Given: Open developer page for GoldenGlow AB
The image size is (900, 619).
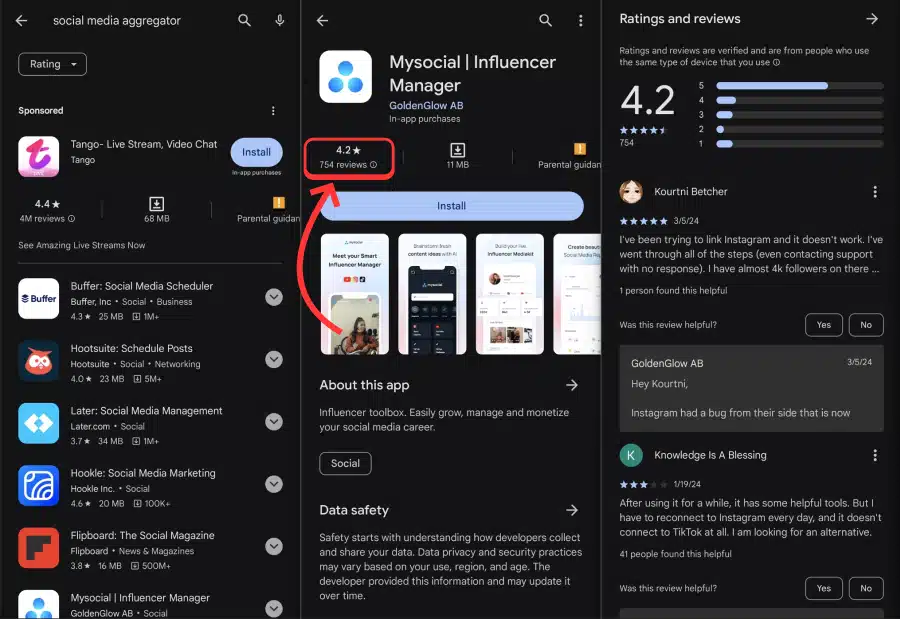Looking at the screenshot, I should [x=426, y=105].
